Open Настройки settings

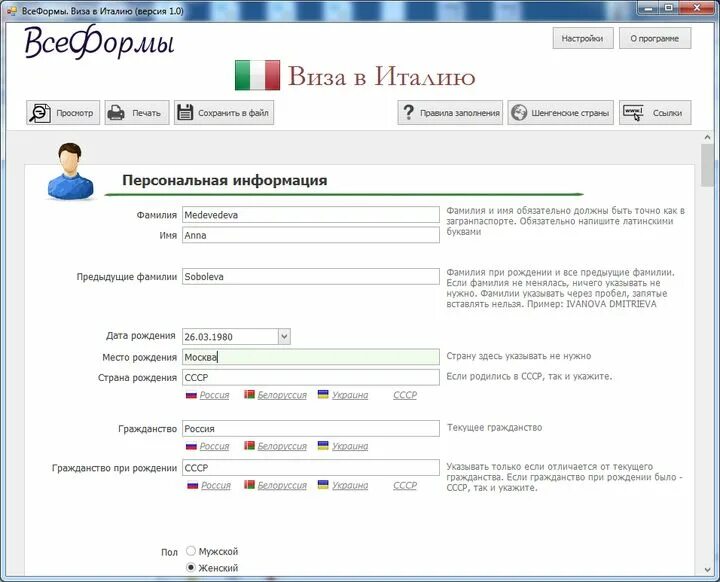pyautogui.click(x=583, y=38)
